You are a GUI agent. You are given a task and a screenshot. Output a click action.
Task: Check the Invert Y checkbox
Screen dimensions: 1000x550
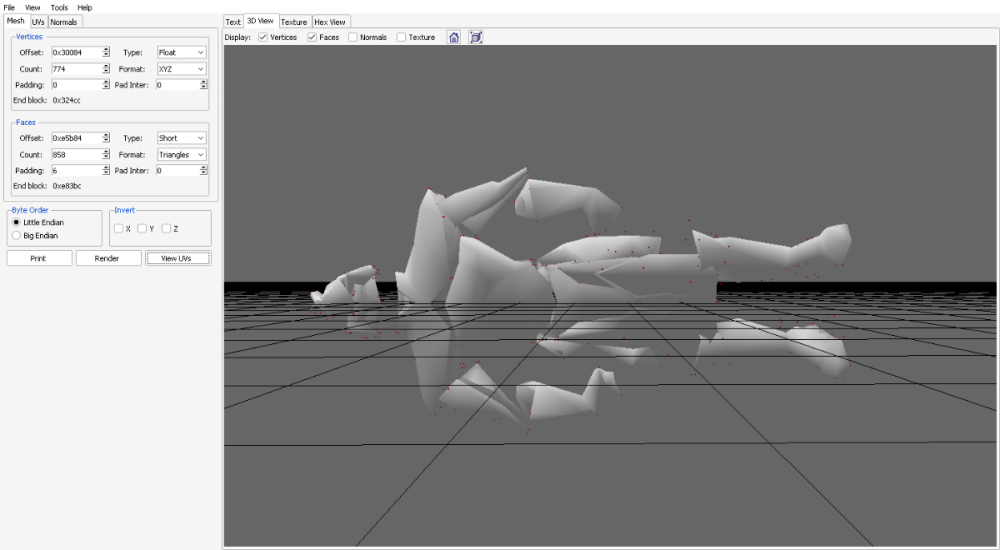[143, 229]
